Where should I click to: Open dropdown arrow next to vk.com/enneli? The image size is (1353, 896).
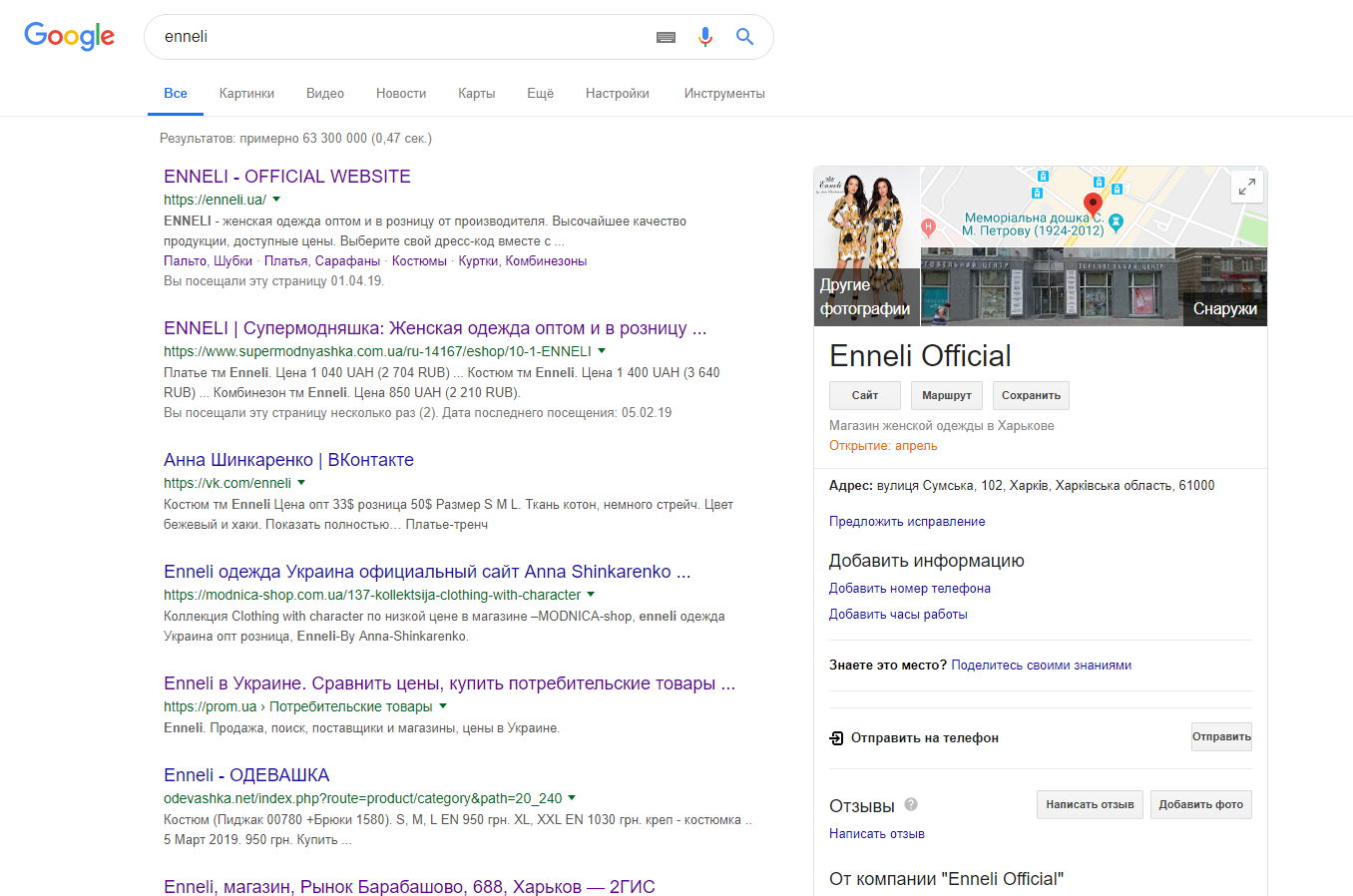point(301,483)
